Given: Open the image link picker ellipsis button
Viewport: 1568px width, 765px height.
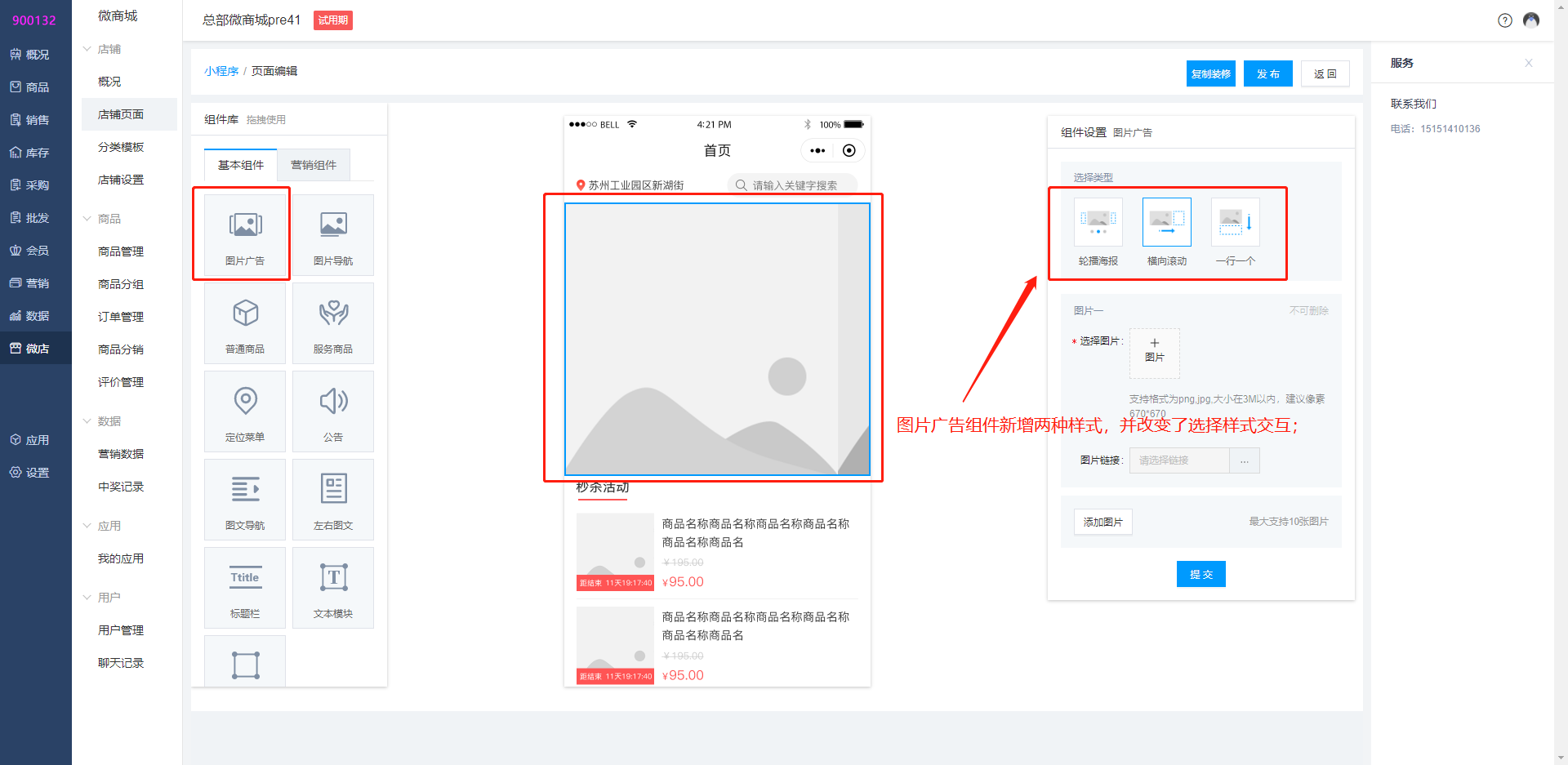Looking at the screenshot, I should click(x=1244, y=460).
